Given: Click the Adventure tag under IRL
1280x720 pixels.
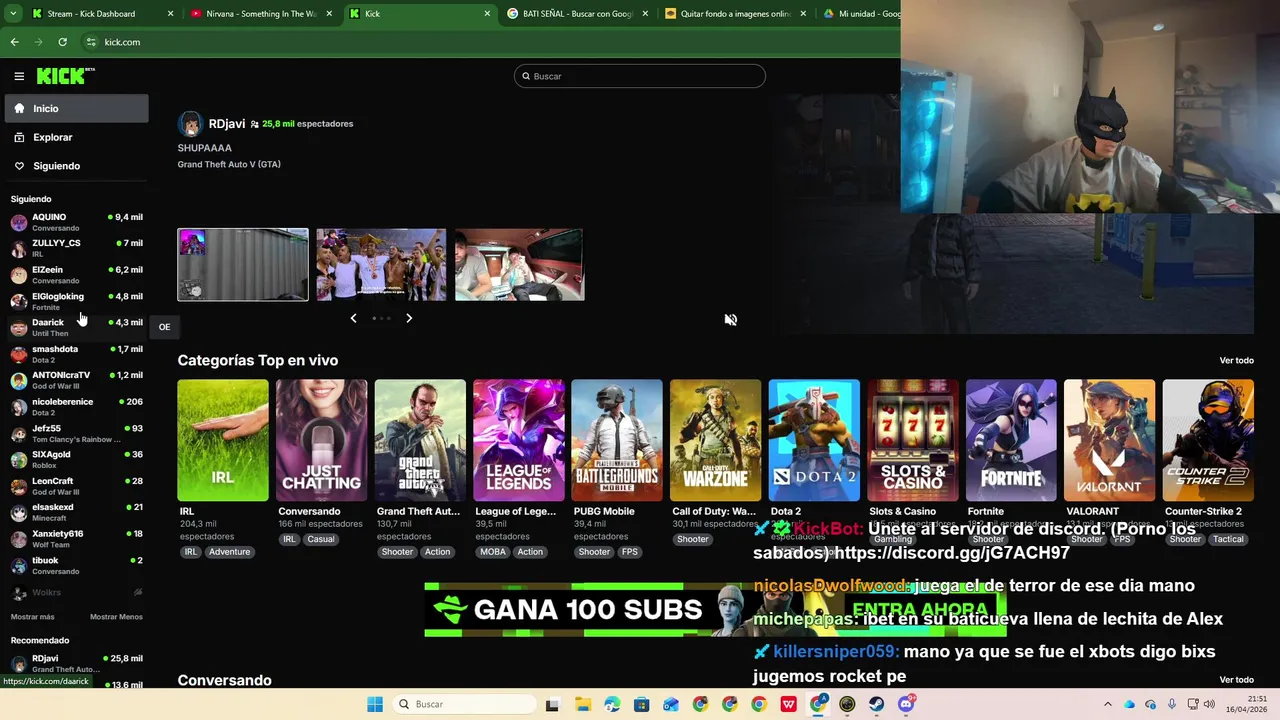Looking at the screenshot, I should [x=229, y=552].
